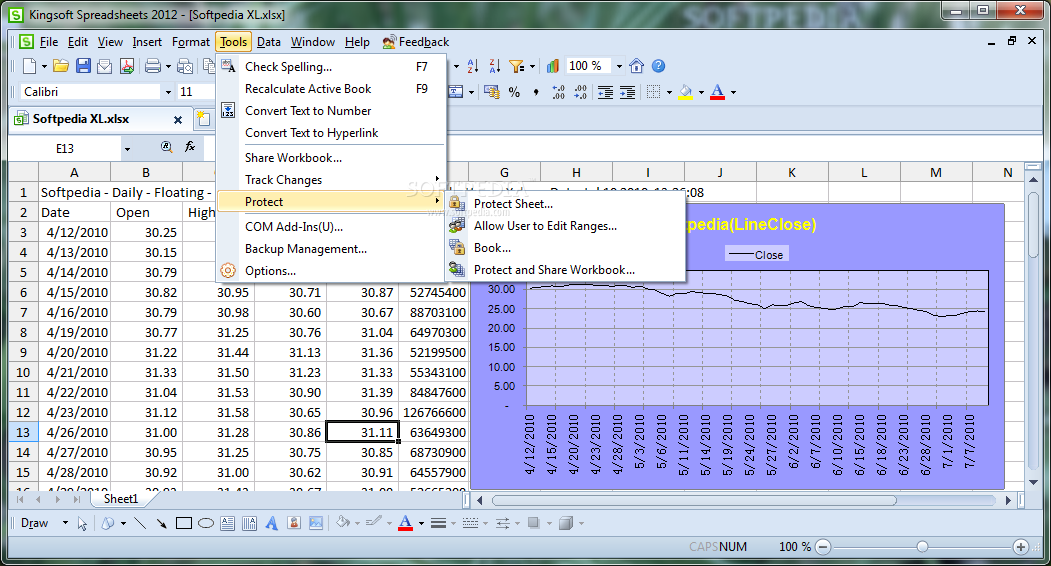This screenshot has height=566, width=1051.
Task: Apply the percent style format
Action: (x=514, y=92)
